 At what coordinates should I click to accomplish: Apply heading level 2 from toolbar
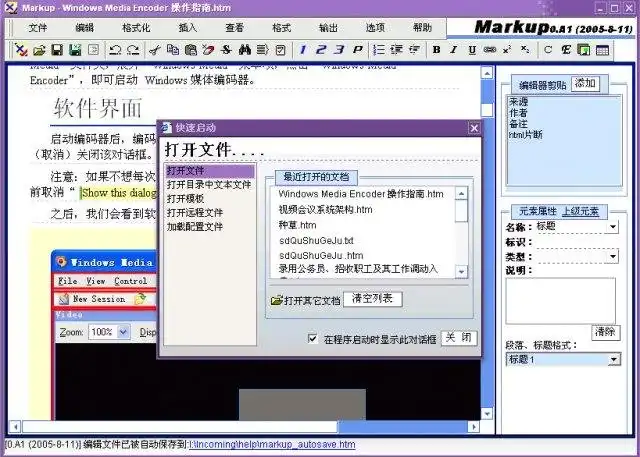point(321,50)
